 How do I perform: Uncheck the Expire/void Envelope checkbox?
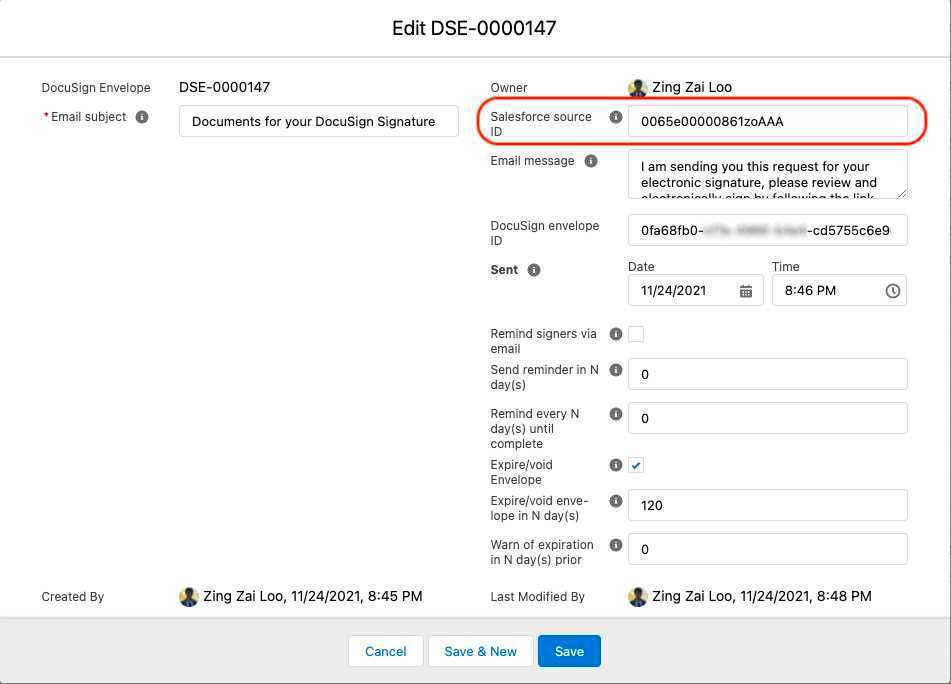point(636,465)
